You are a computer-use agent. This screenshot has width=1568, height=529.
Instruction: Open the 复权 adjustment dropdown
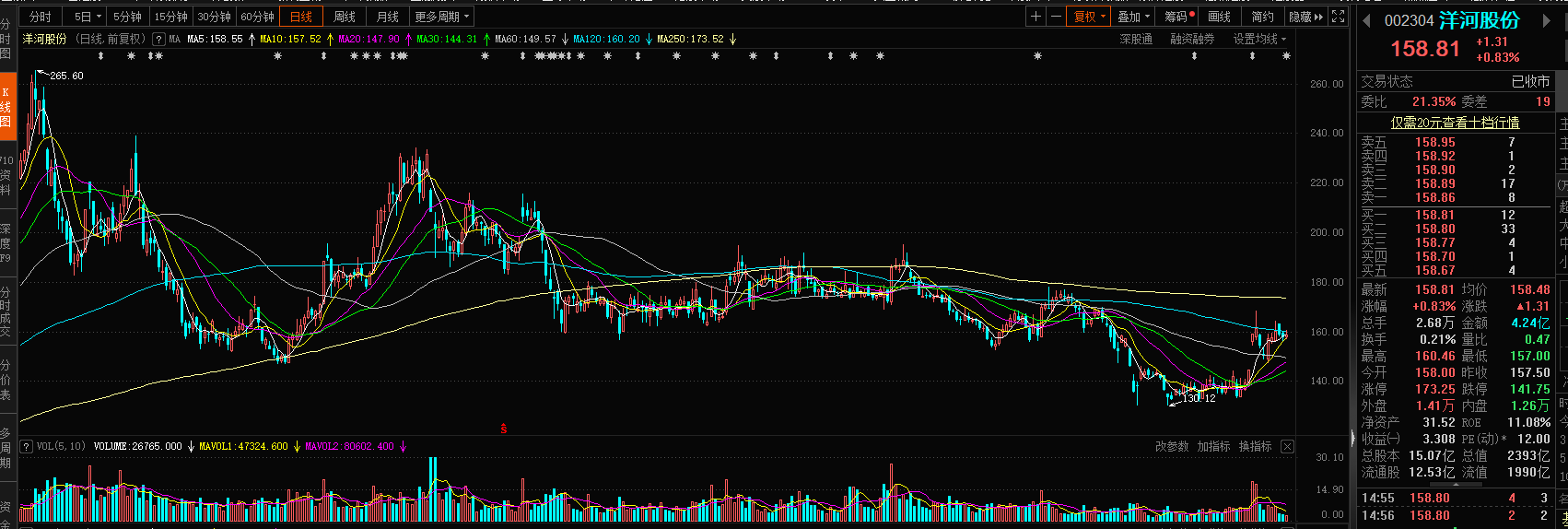[x=1089, y=17]
